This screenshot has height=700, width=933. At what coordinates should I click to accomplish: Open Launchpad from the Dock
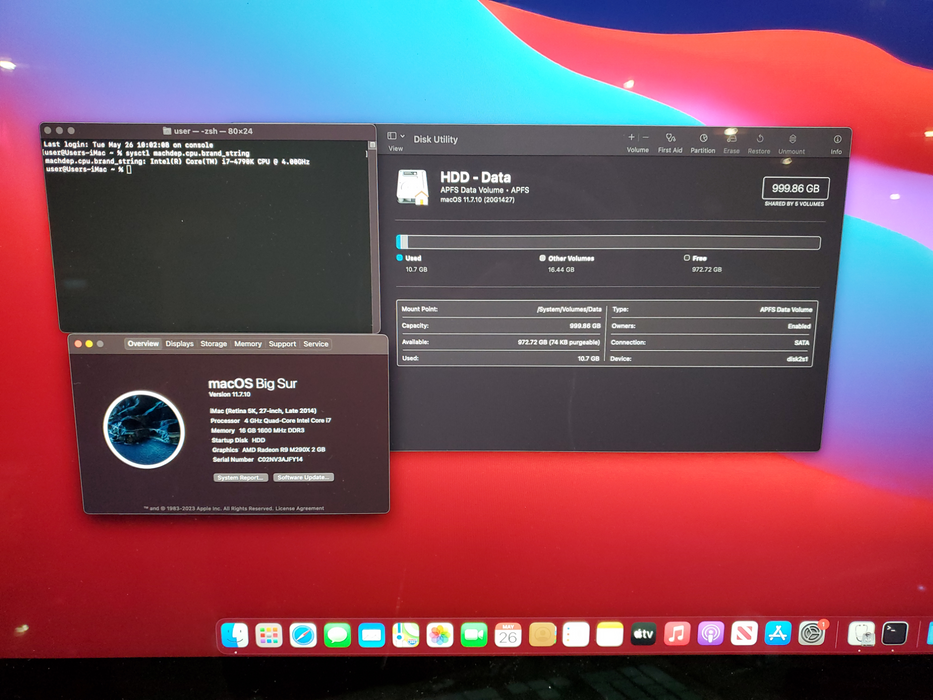click(269, 635)
